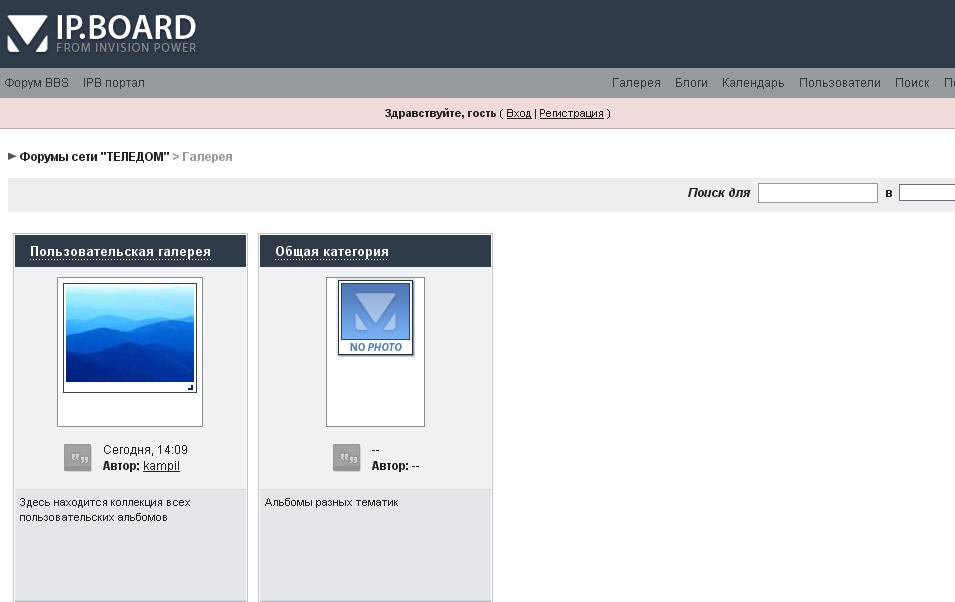
Task: Open the IPB портал menu item
Action: point(113,83)
